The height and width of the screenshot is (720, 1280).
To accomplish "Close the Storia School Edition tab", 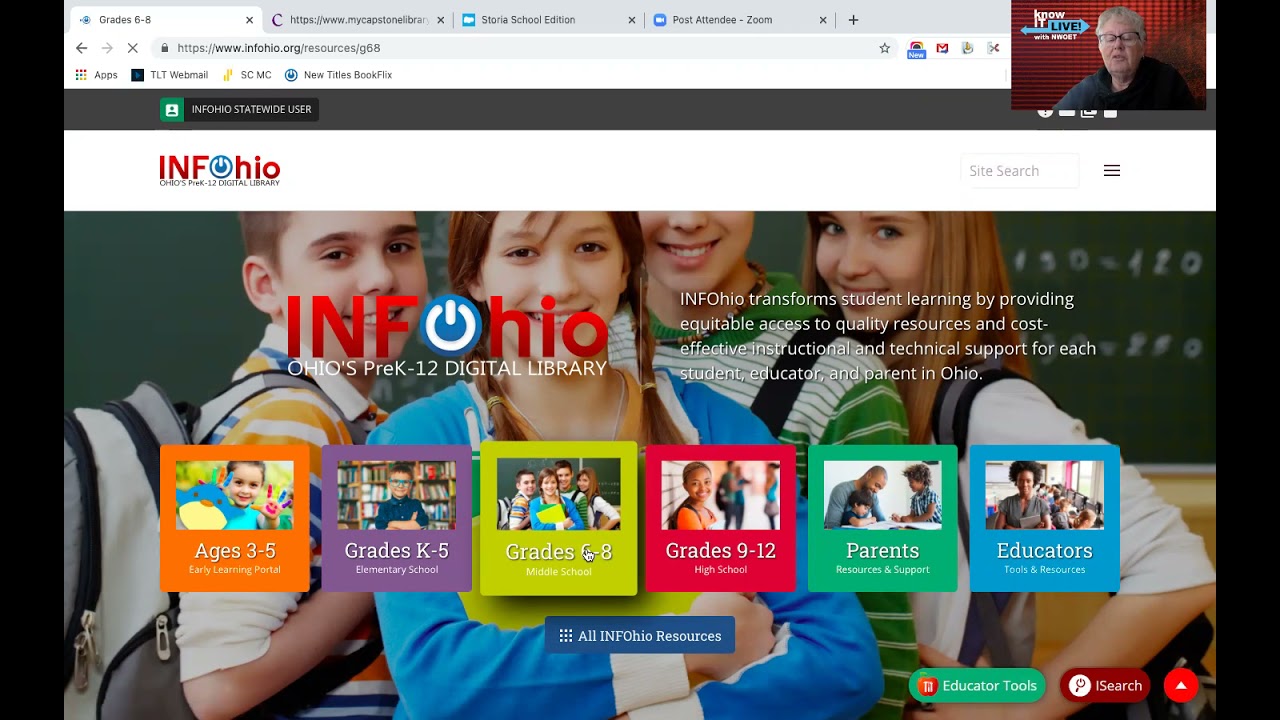I will pyautogui.click(x=631, y=20).
